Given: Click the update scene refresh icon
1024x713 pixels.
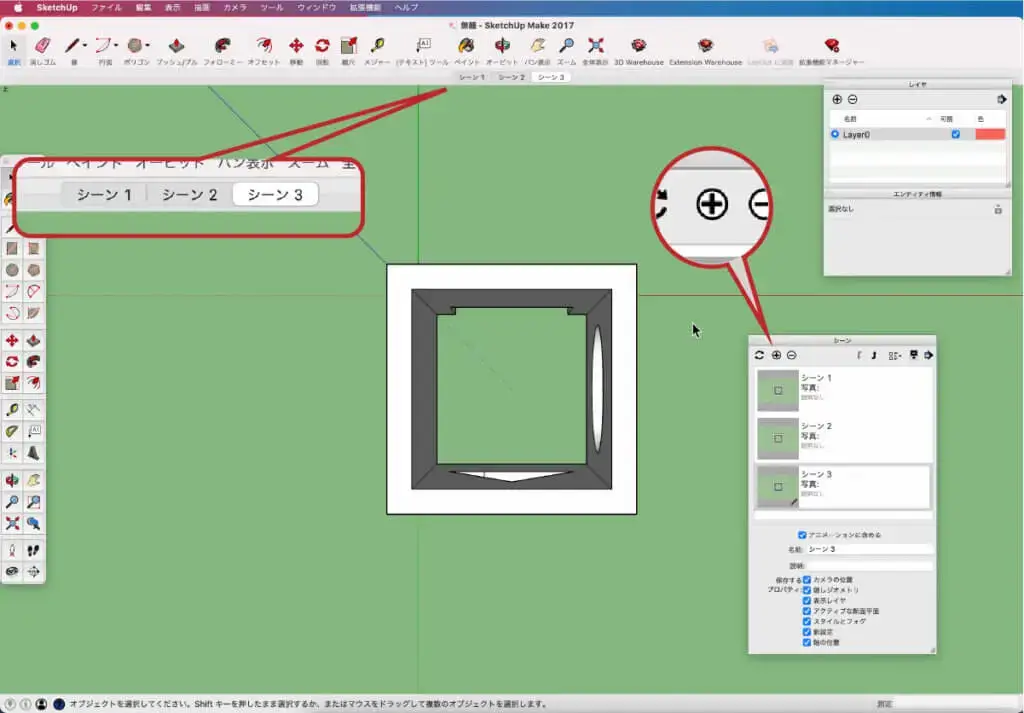Looking at the screenshot, I should click(760, 355).
